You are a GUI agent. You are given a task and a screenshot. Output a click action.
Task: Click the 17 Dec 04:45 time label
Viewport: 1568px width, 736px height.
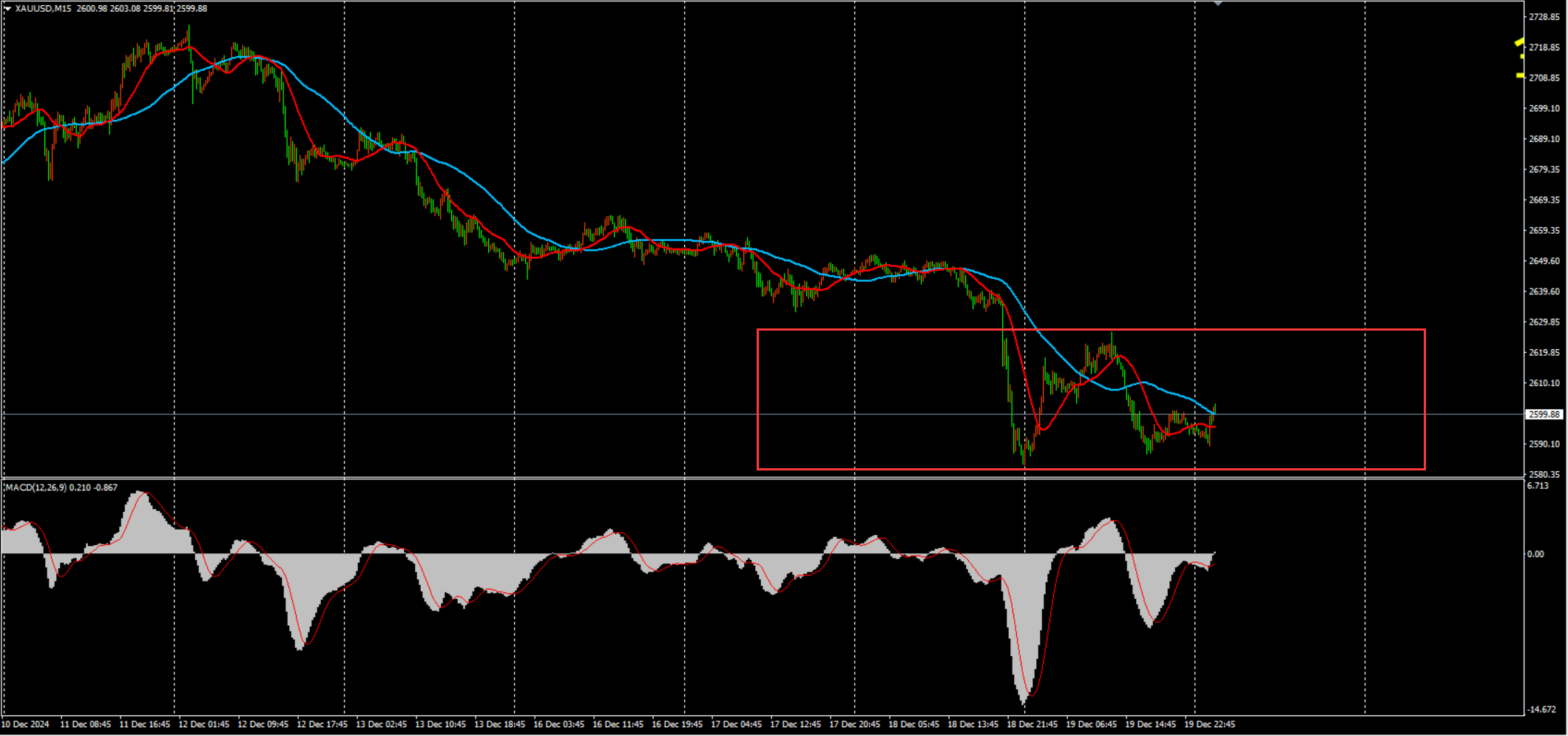[x=737, y=724]
